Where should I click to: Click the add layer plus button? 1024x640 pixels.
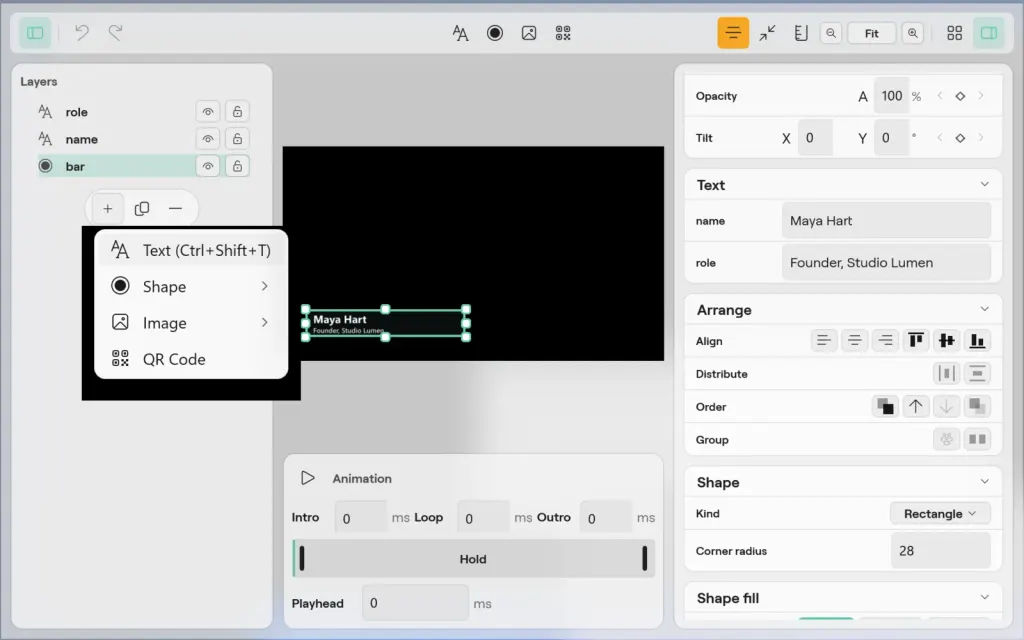(108, 209)
